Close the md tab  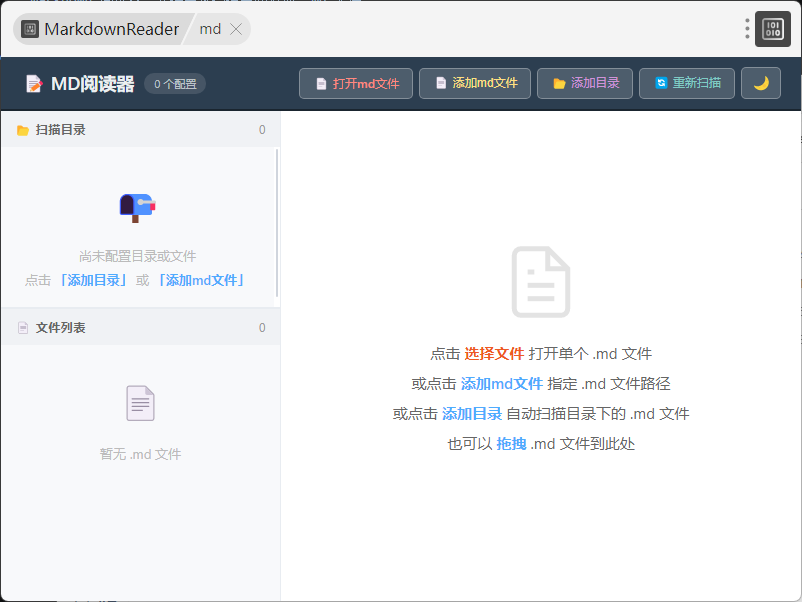pos(236,29)
